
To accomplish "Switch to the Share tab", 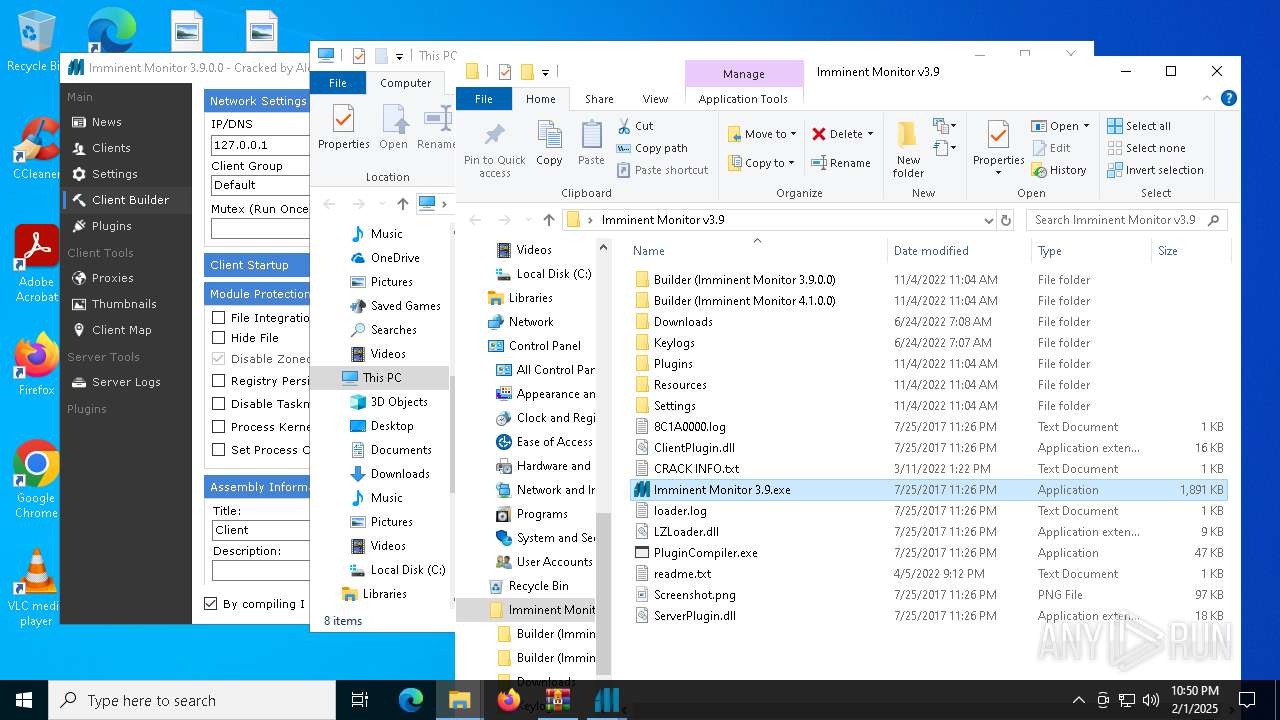I will (x=599, y=99).
